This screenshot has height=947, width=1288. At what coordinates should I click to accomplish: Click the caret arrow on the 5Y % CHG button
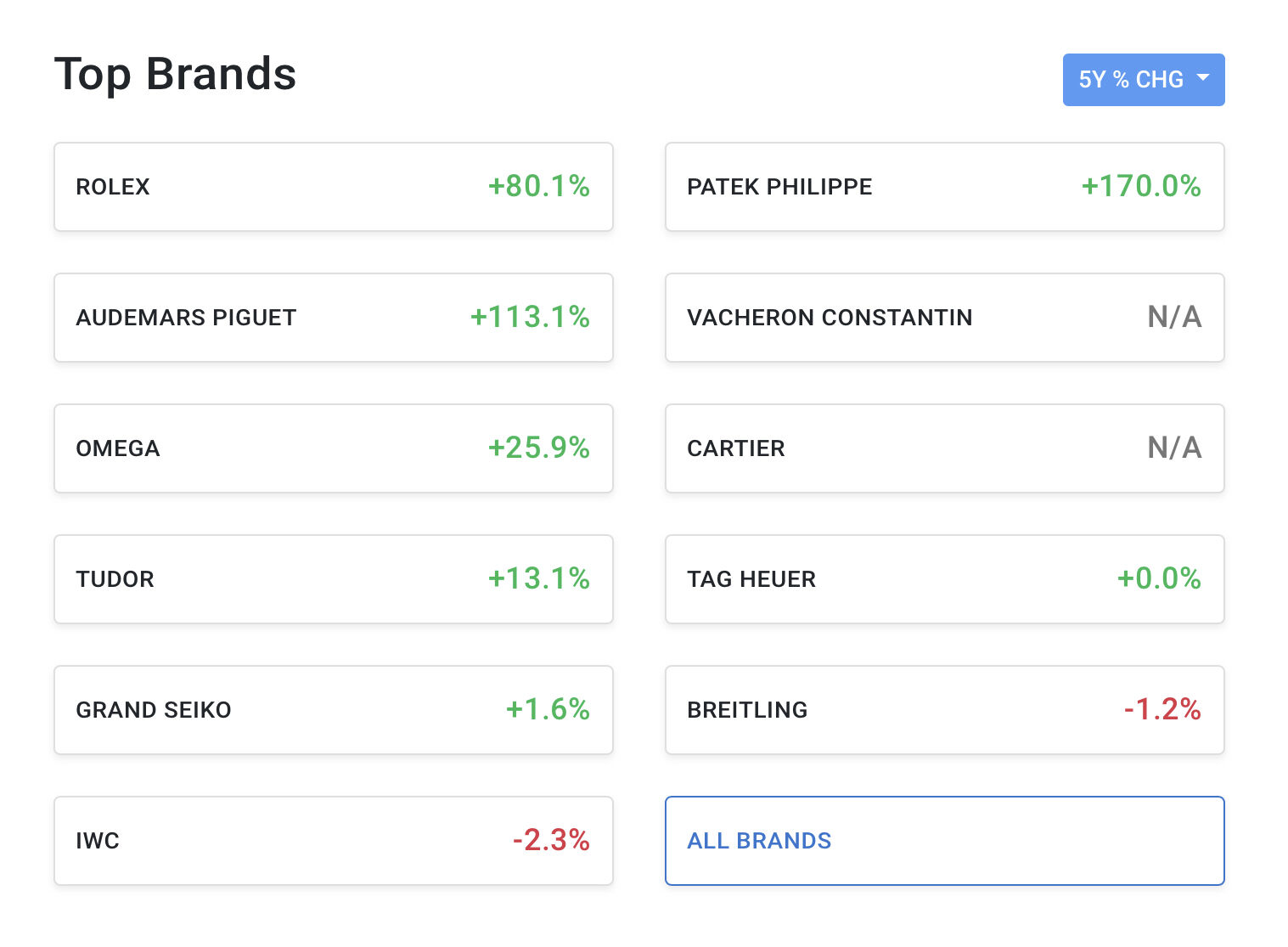1202,78
